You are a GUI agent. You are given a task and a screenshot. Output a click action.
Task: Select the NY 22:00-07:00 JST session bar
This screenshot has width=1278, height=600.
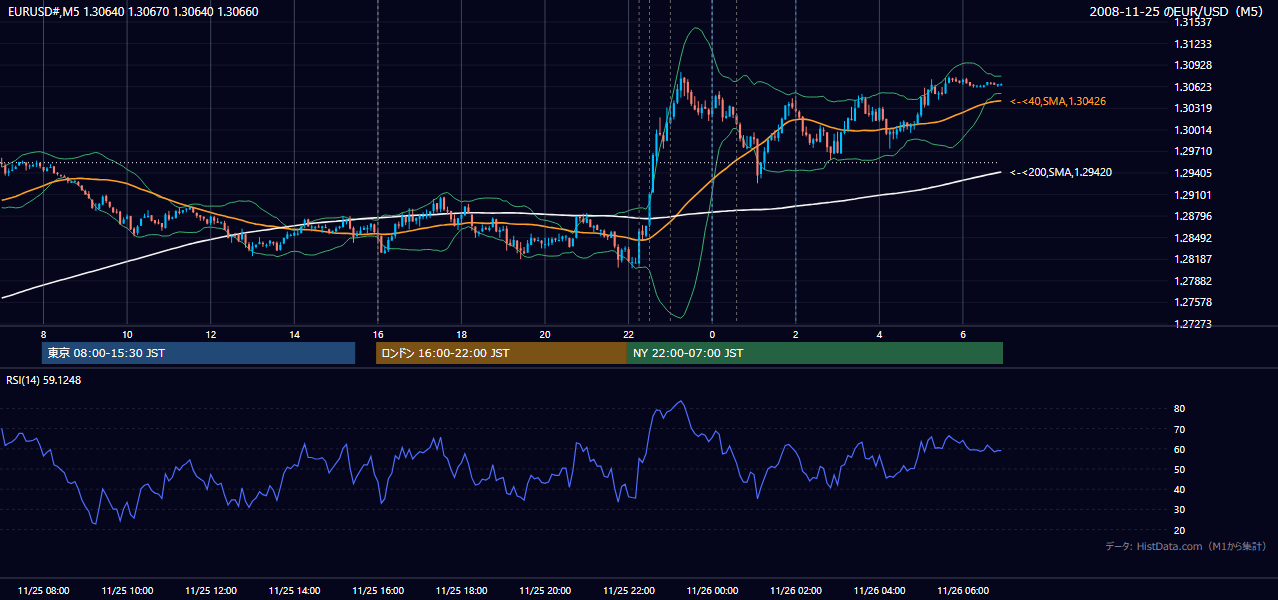815,353
